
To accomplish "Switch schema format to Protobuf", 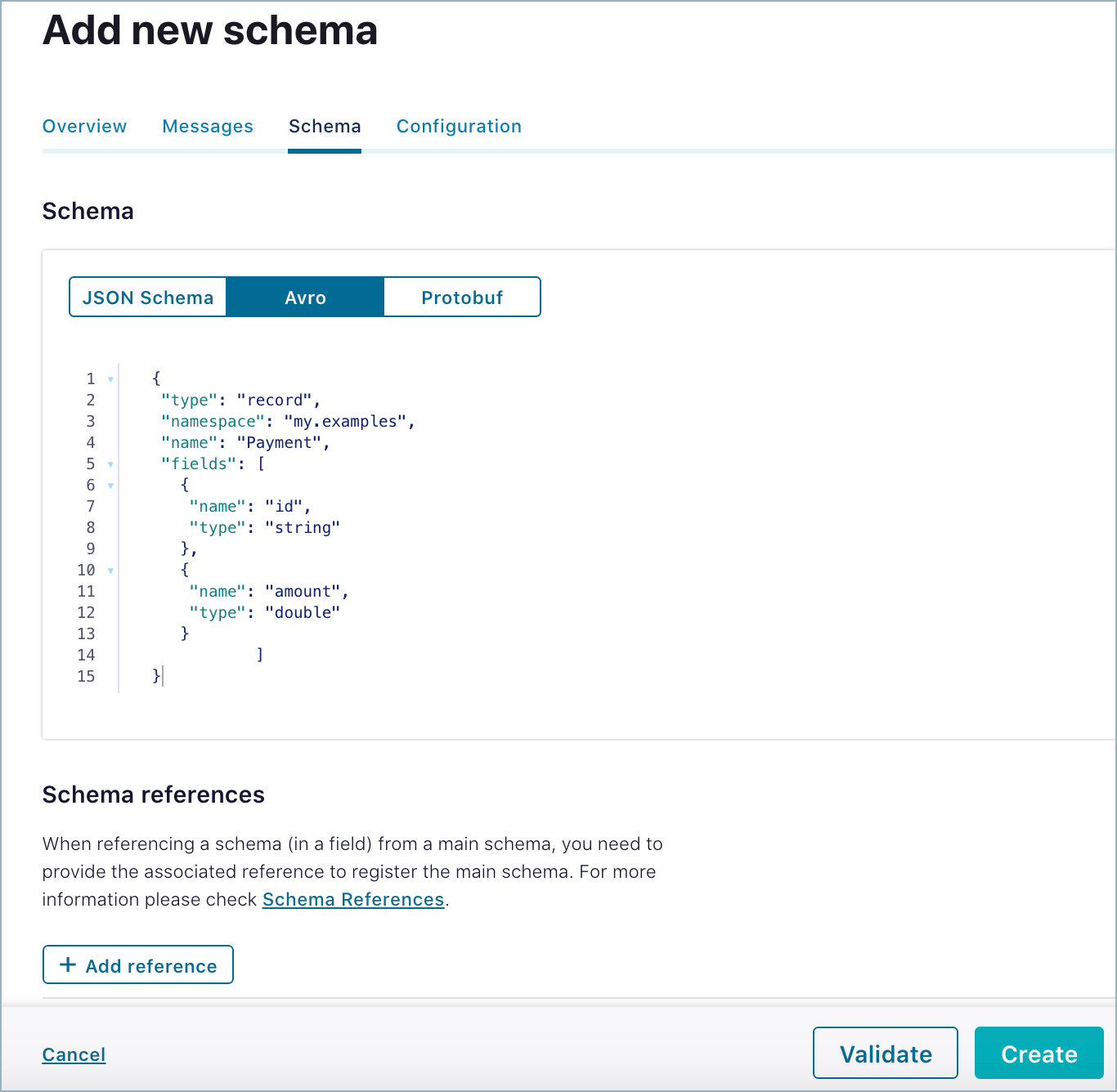I will (x=462, y=298).
